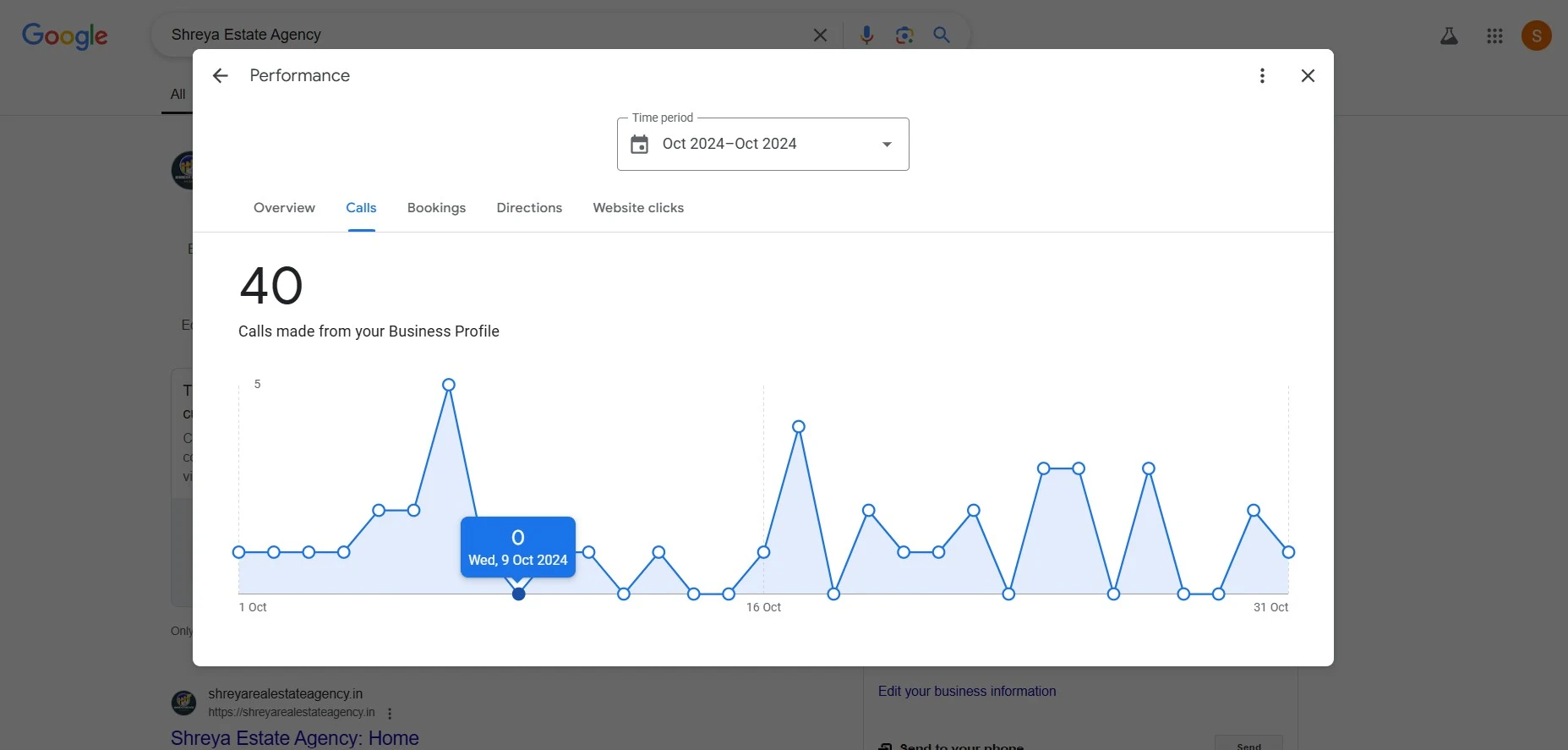Open Google Lens image search
Viewport: 1568px width, 750px height.
[904, 35]
